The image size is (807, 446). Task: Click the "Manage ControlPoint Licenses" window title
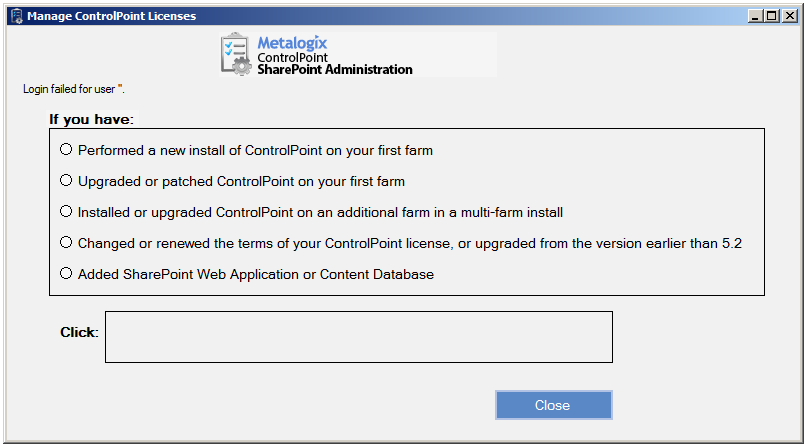tap(112, 16)
